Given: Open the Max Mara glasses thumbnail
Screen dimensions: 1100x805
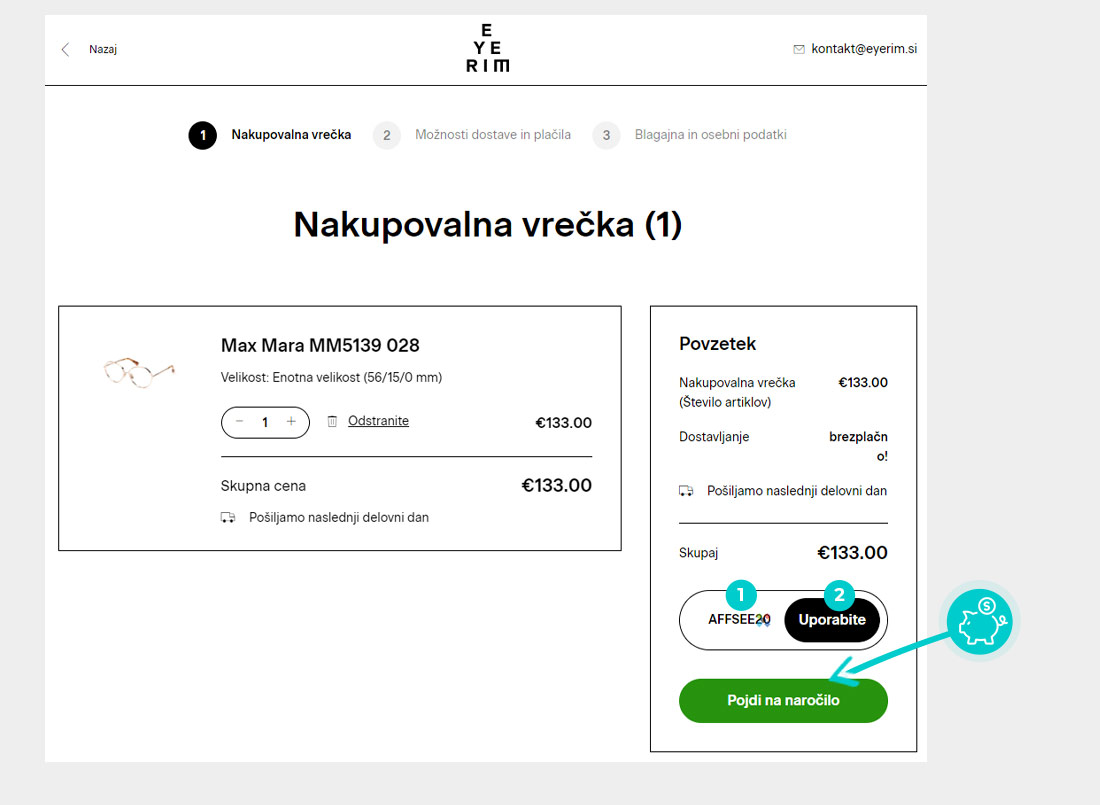Looking at the screenshot, I should click(138, 372).
